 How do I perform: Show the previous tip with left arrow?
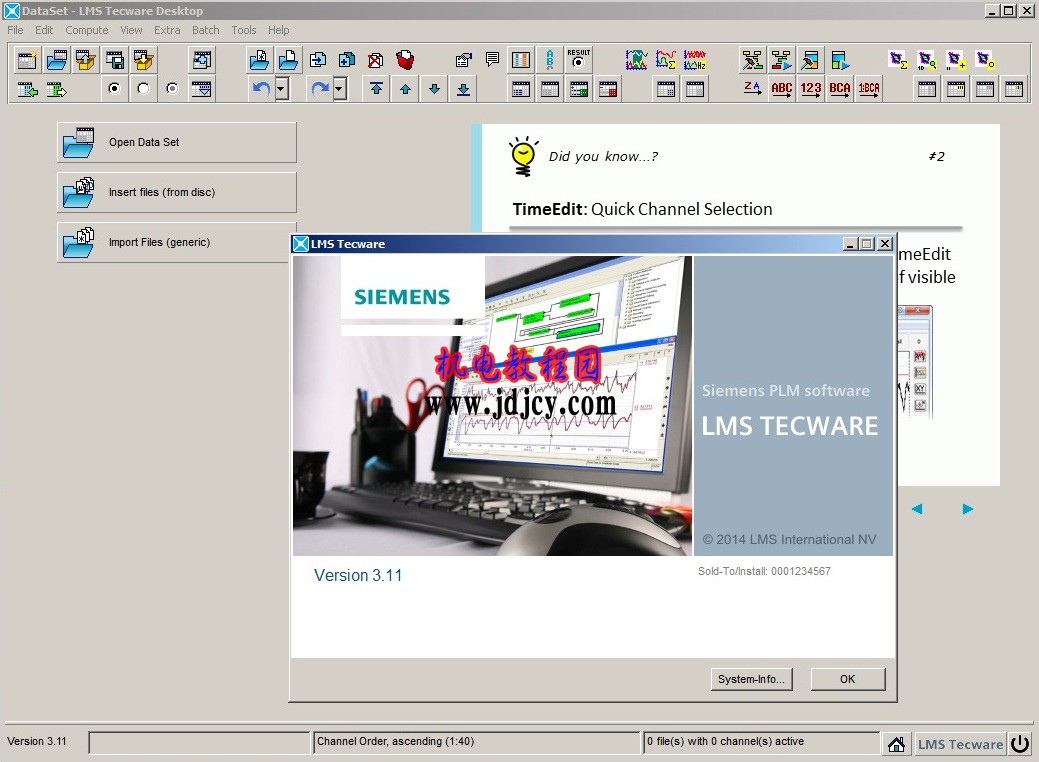(917, 509)
